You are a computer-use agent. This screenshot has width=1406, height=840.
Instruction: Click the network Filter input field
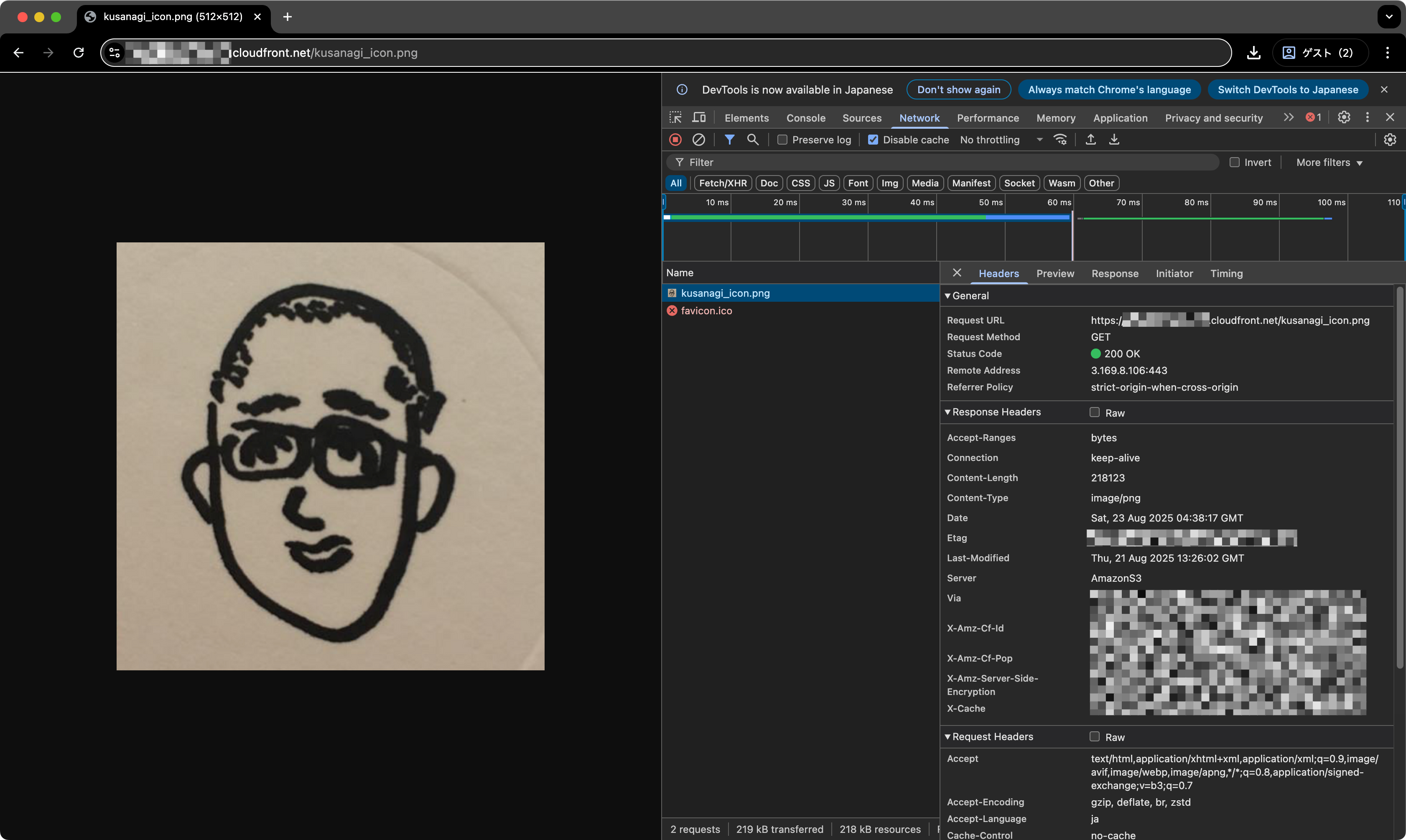click(x=942, y=162)
